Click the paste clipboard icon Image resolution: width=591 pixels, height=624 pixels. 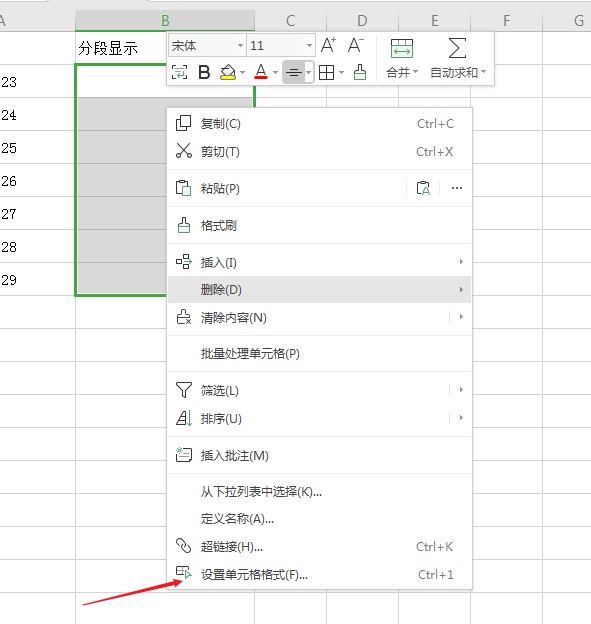pyautogui.click(x=183, y=188)
